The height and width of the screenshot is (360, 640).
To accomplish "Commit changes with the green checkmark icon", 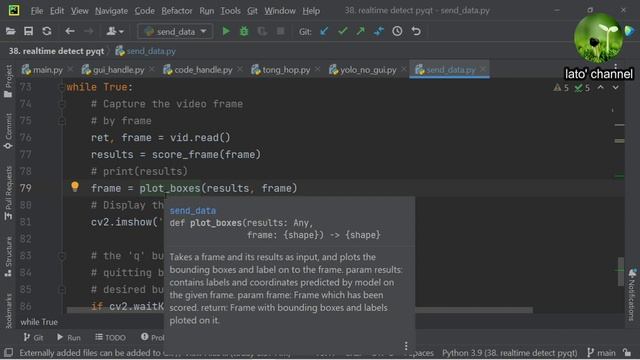I will [x=342, y=31].
